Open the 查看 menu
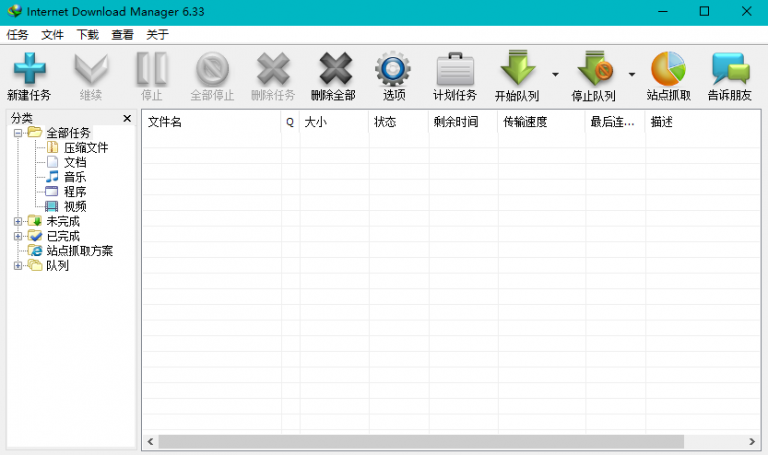Image resolution: width=768 pixels, height=455 pixels. click(122, 35)
